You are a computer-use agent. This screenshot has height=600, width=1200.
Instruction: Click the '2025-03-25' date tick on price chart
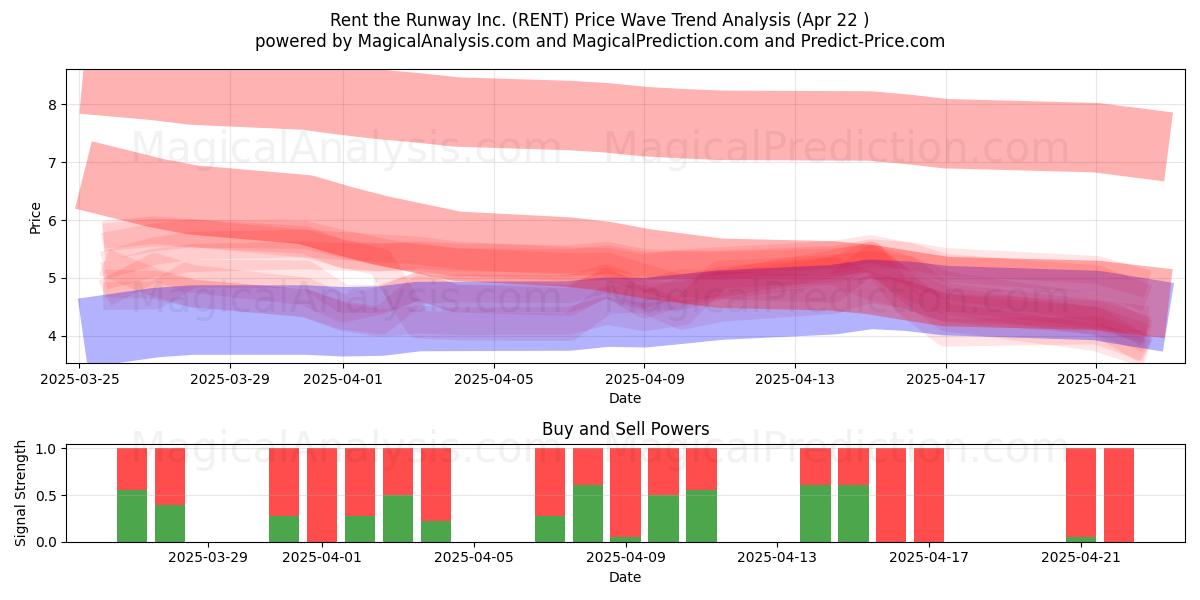79,379
